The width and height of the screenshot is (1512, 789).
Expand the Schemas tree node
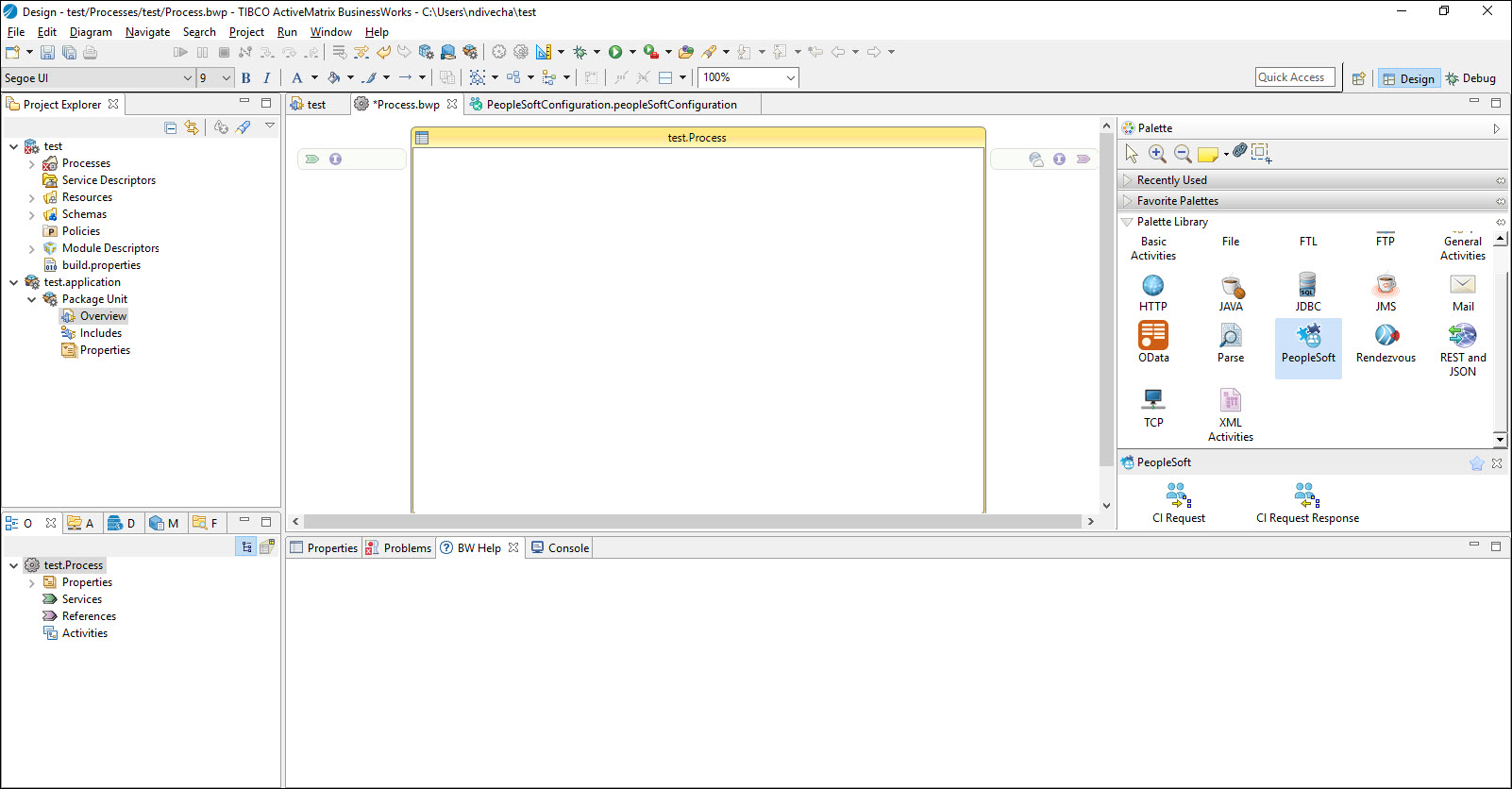32,215
